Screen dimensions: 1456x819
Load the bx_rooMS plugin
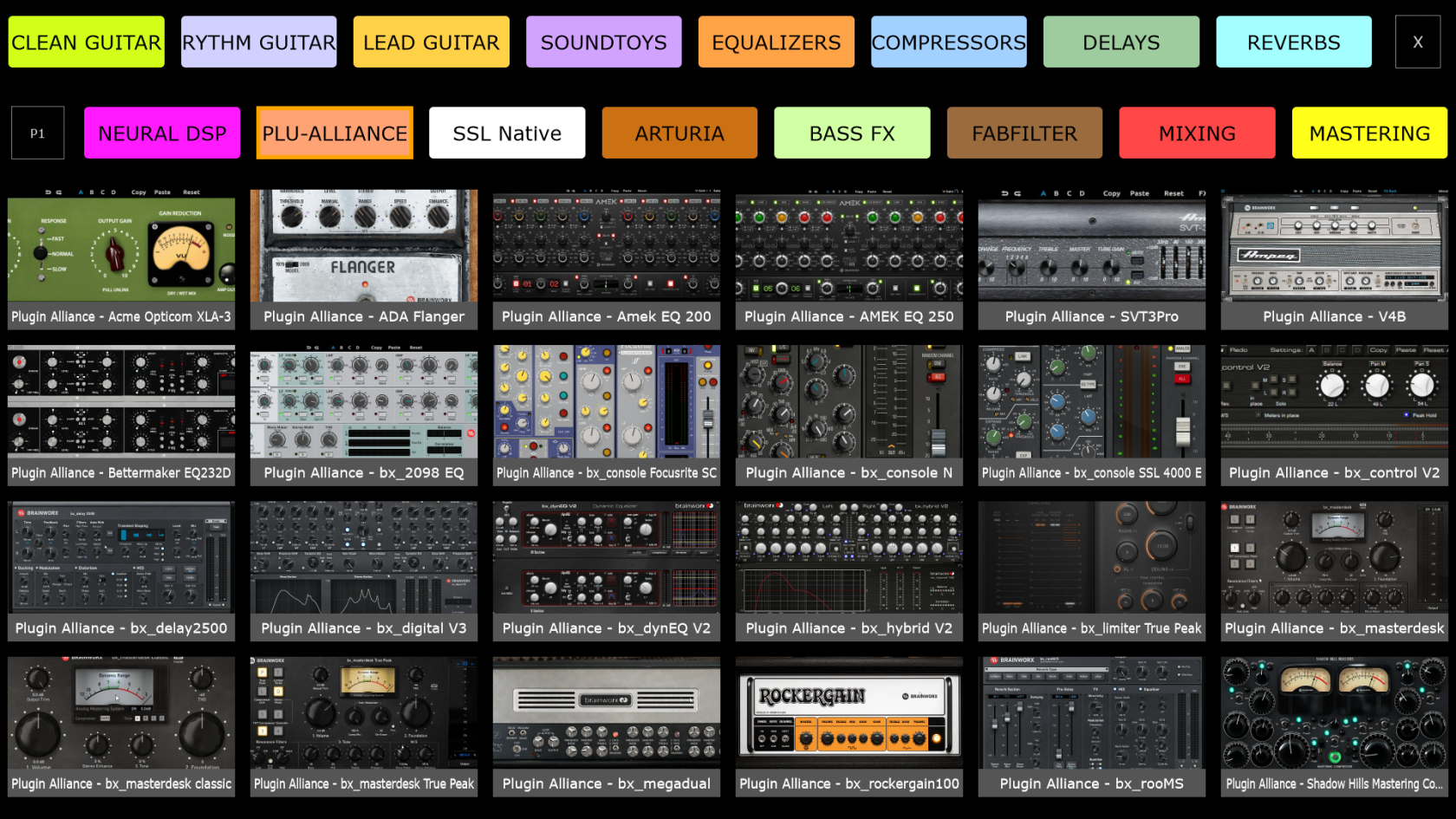(x=1092, y=726)
